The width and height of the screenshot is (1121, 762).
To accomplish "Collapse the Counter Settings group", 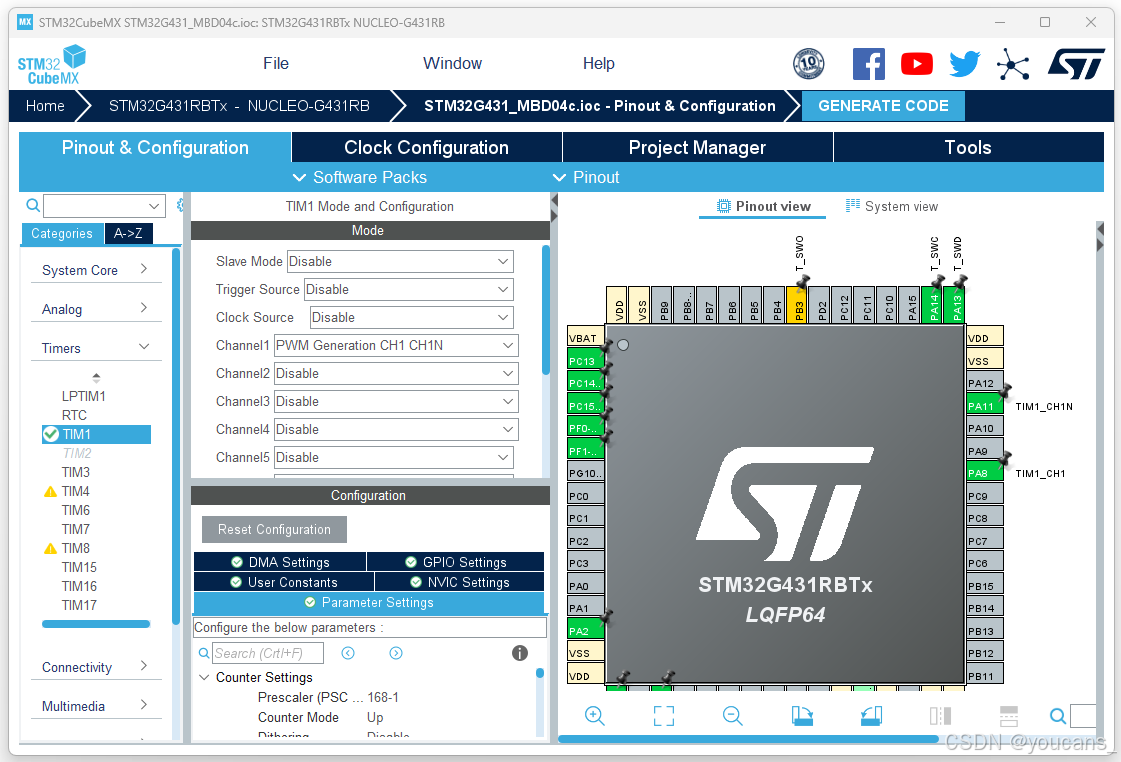I will point(204,677).
